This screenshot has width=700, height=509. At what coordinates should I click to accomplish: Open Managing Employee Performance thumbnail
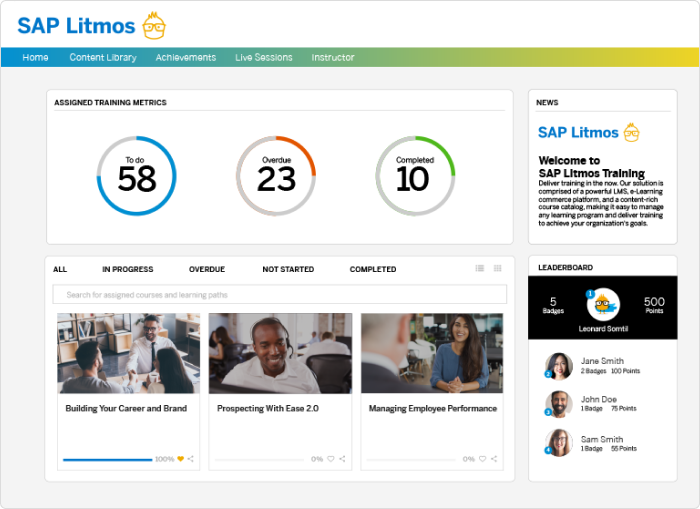coord(432,353)
